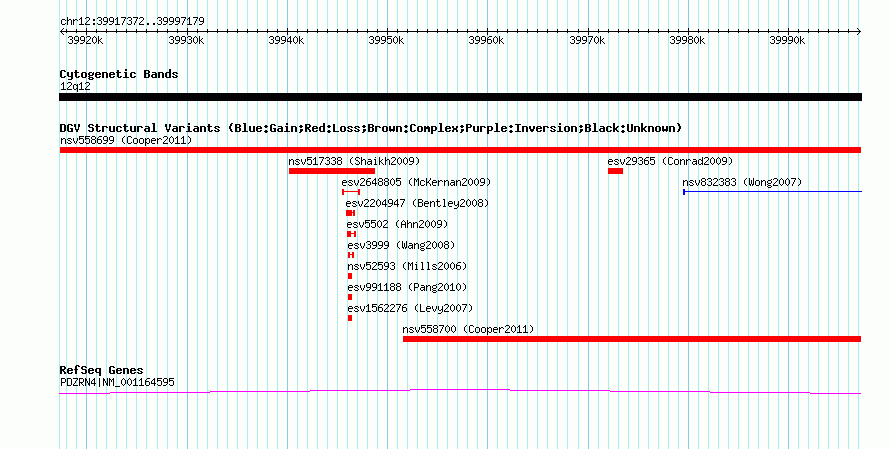Click the blue gain line for nsv832383
The width and height of the screenshot is (890, 449).
[773, 192]
